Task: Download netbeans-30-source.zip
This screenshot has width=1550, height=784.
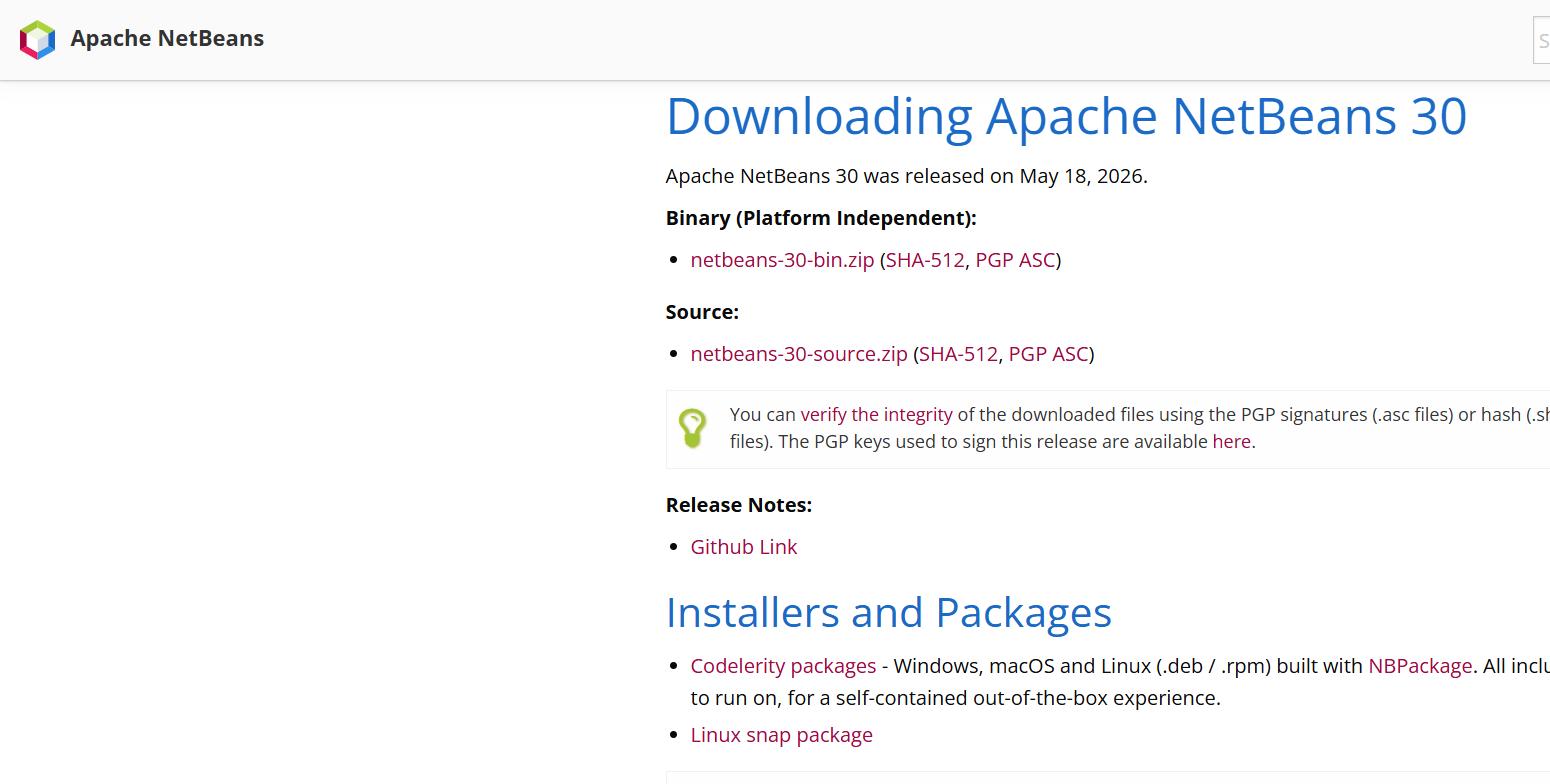Action: [x=799, y=354]
